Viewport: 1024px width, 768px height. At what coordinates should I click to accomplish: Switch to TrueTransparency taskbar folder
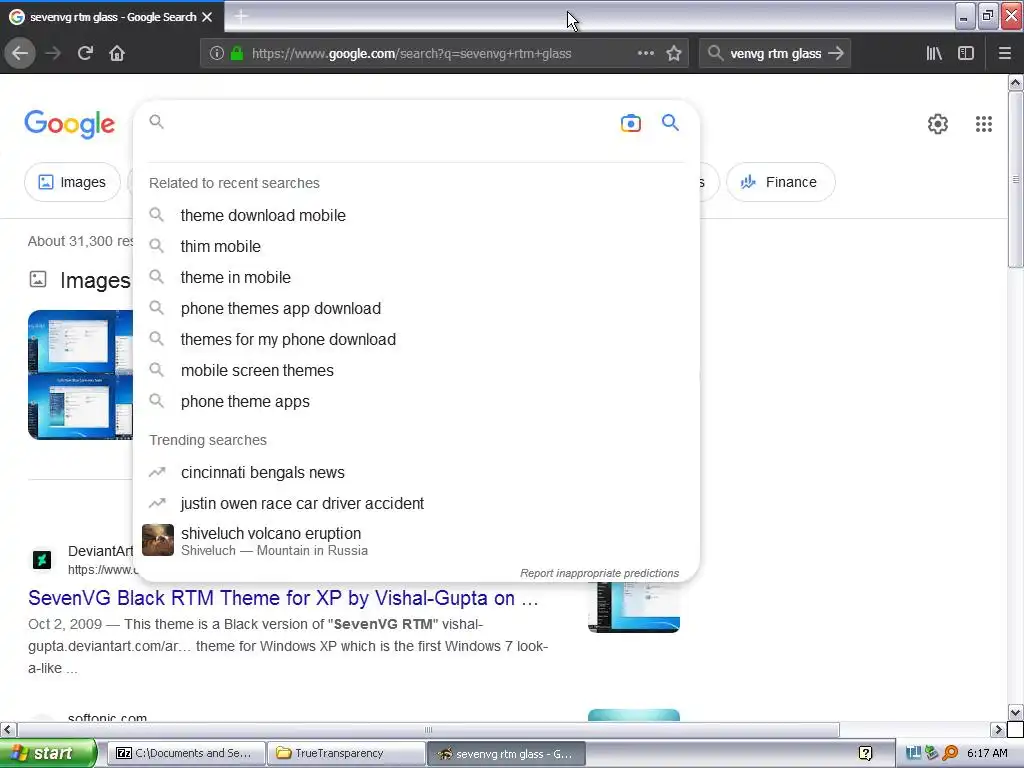[346, 753]
